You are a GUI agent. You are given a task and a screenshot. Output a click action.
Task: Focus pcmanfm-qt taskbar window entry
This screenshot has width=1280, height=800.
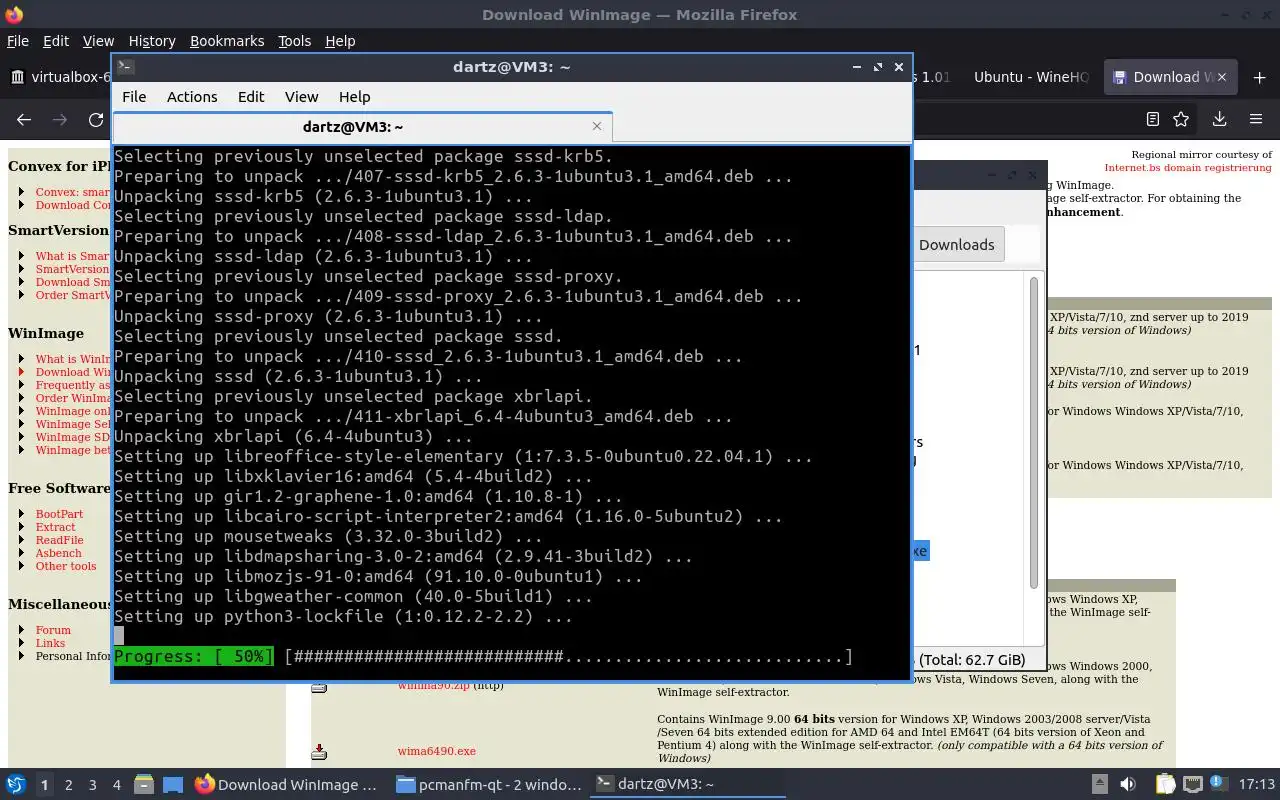[x=489, y=784]
